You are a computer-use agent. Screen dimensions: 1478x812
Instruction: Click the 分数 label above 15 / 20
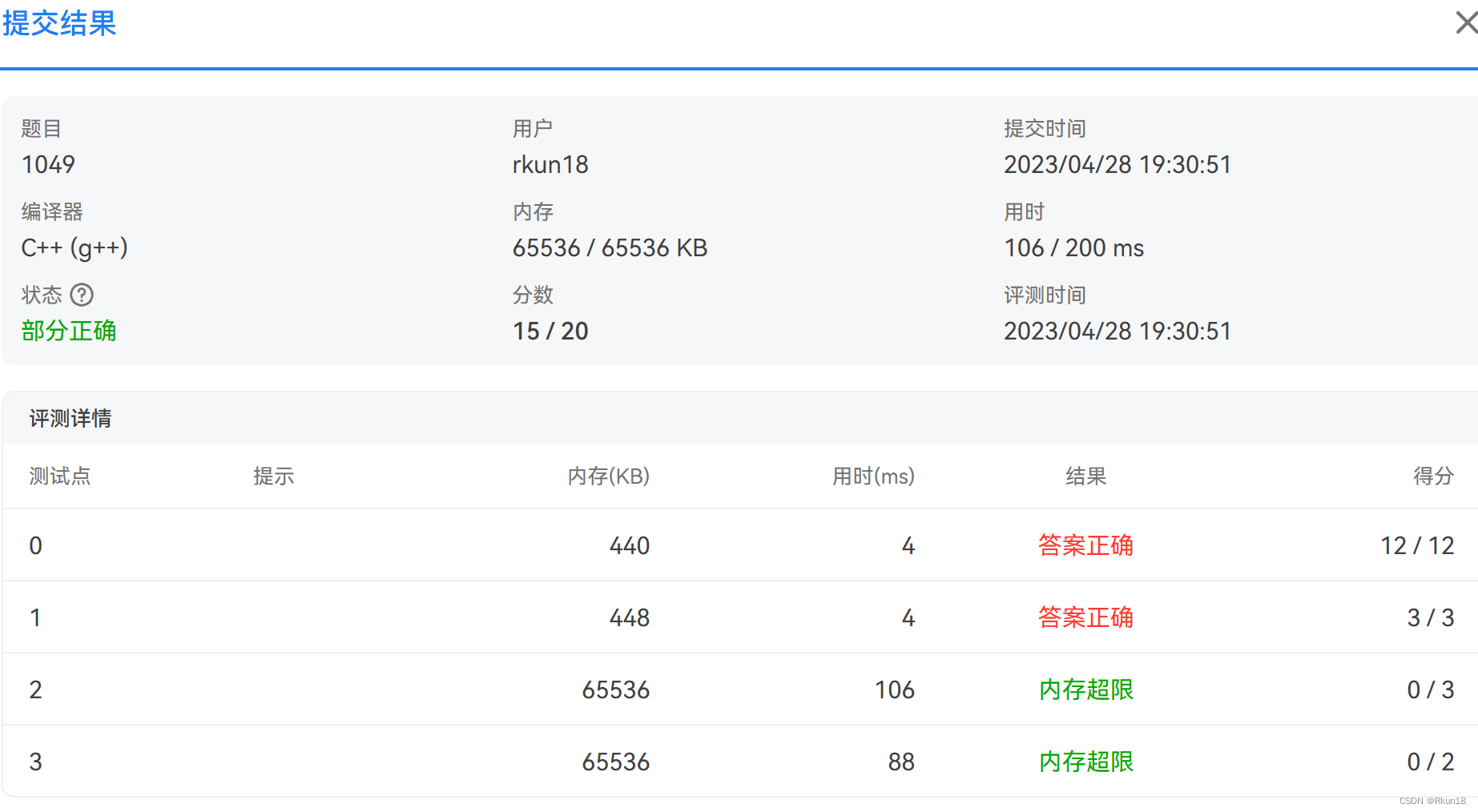tap(533, 295)
